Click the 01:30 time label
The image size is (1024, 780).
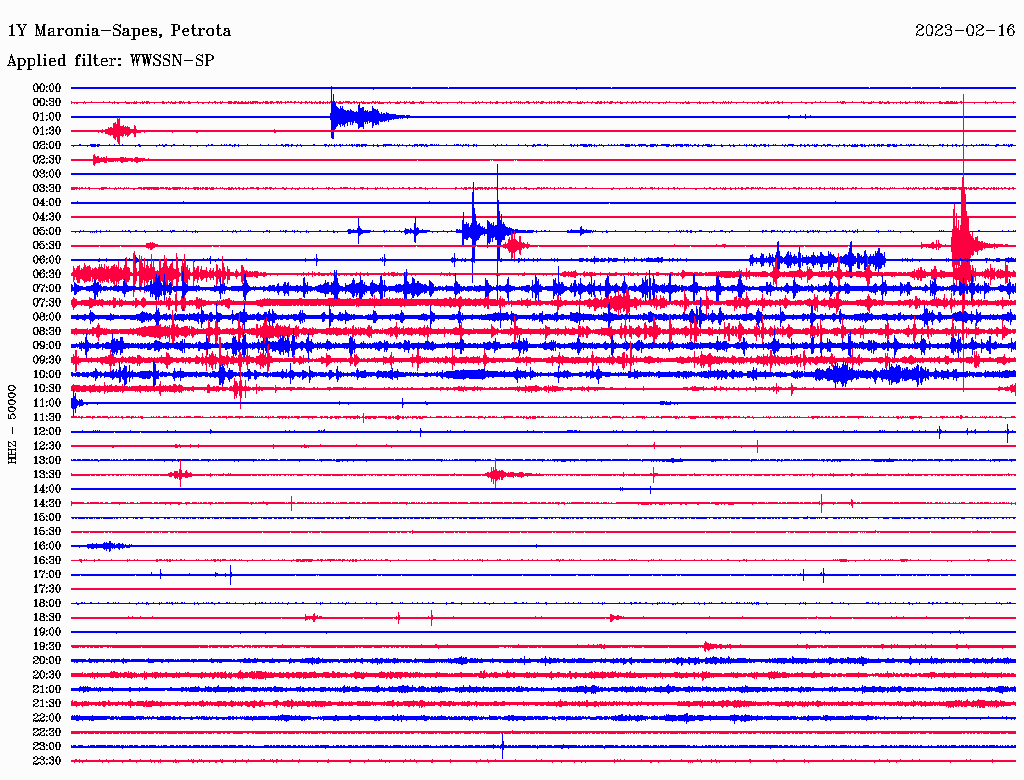[x=47, y=131]
